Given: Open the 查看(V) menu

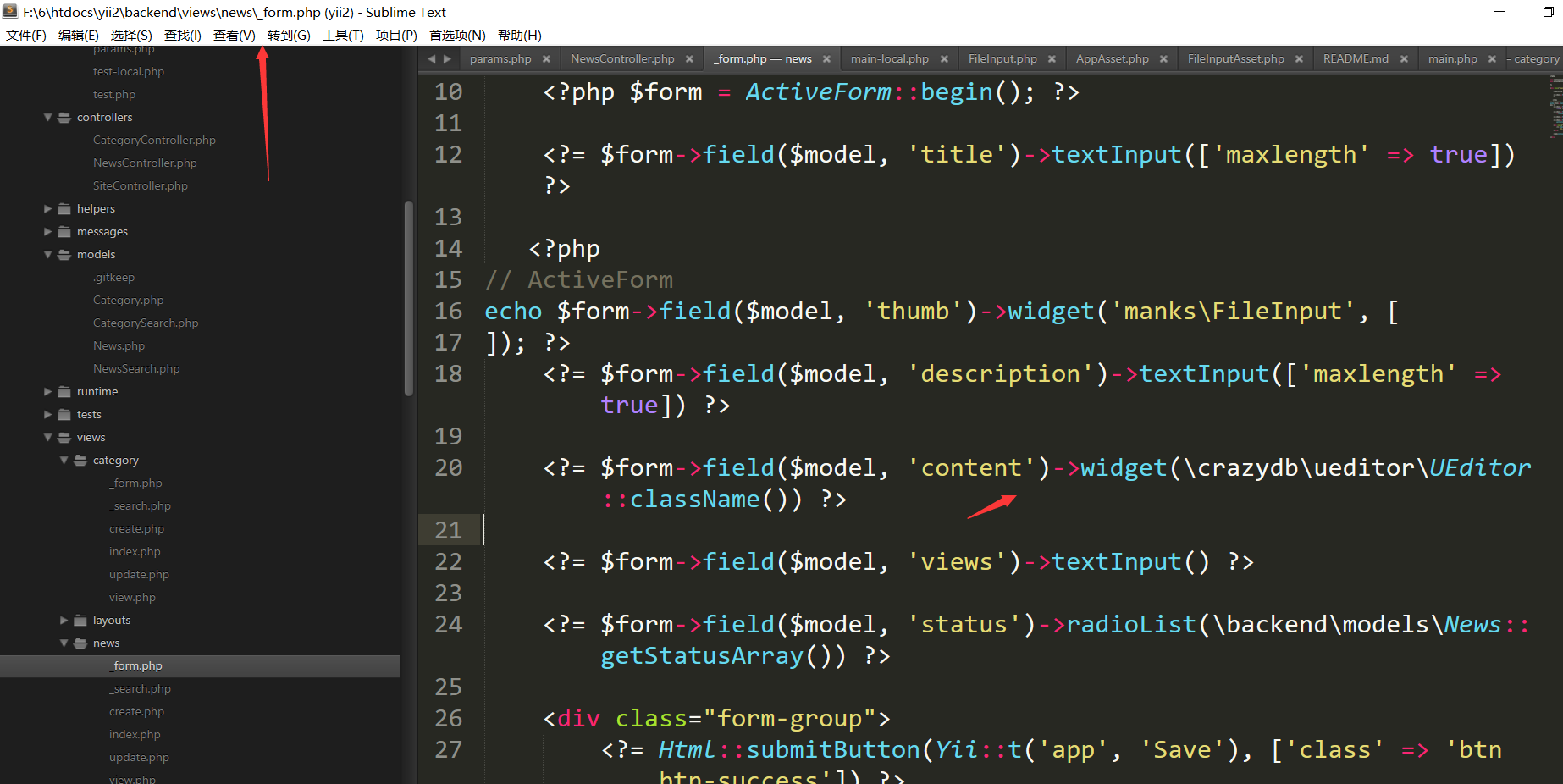Looking at the screenshot, I should pyautogui.click(x=235, y=35).
